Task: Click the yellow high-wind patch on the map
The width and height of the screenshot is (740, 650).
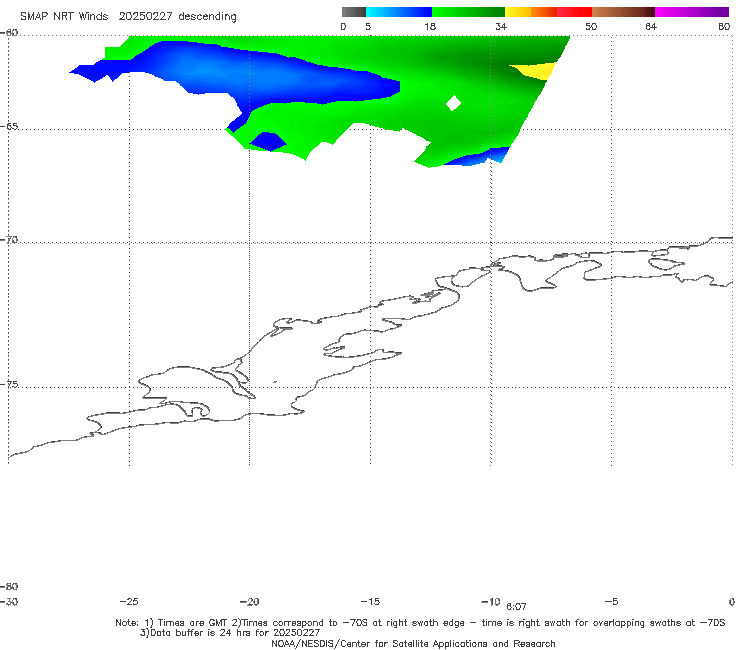Action: coord(536,71)
